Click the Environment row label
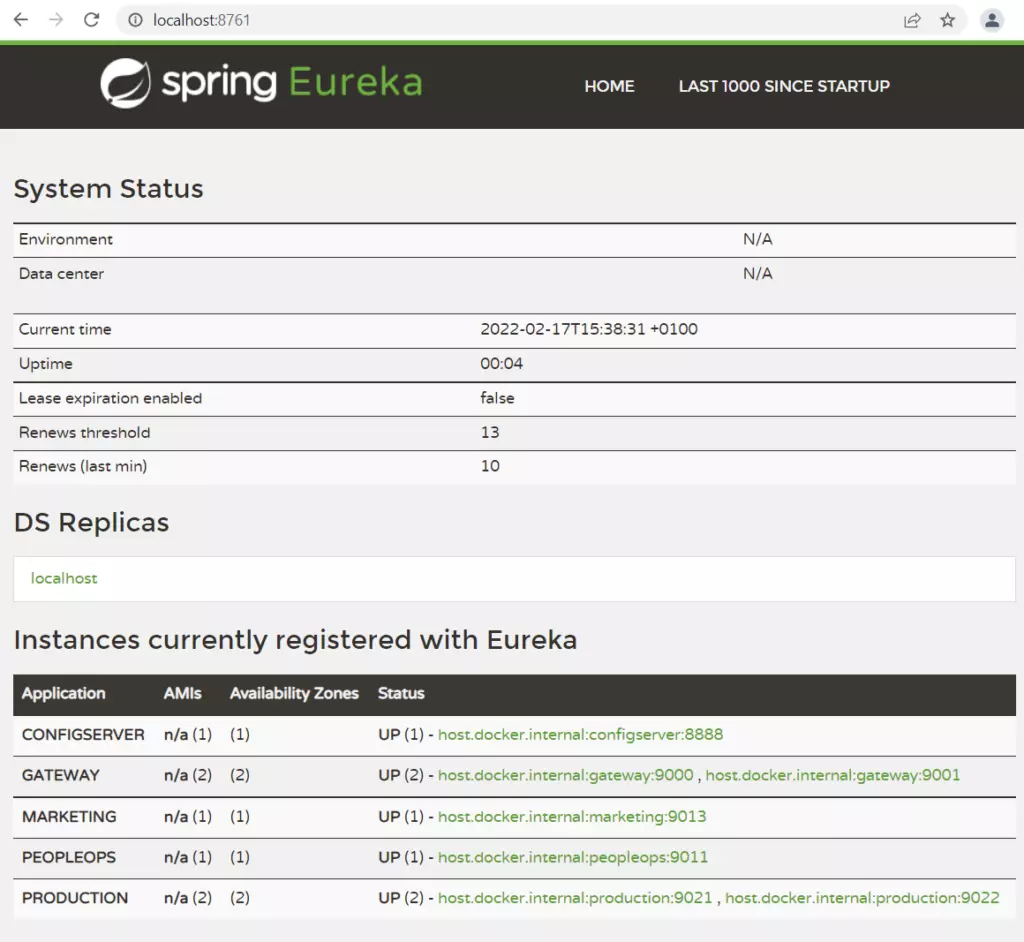Image resolution: width=1024 pixels, height=942 pixels. pyautogui.click(x=65, y=239)
